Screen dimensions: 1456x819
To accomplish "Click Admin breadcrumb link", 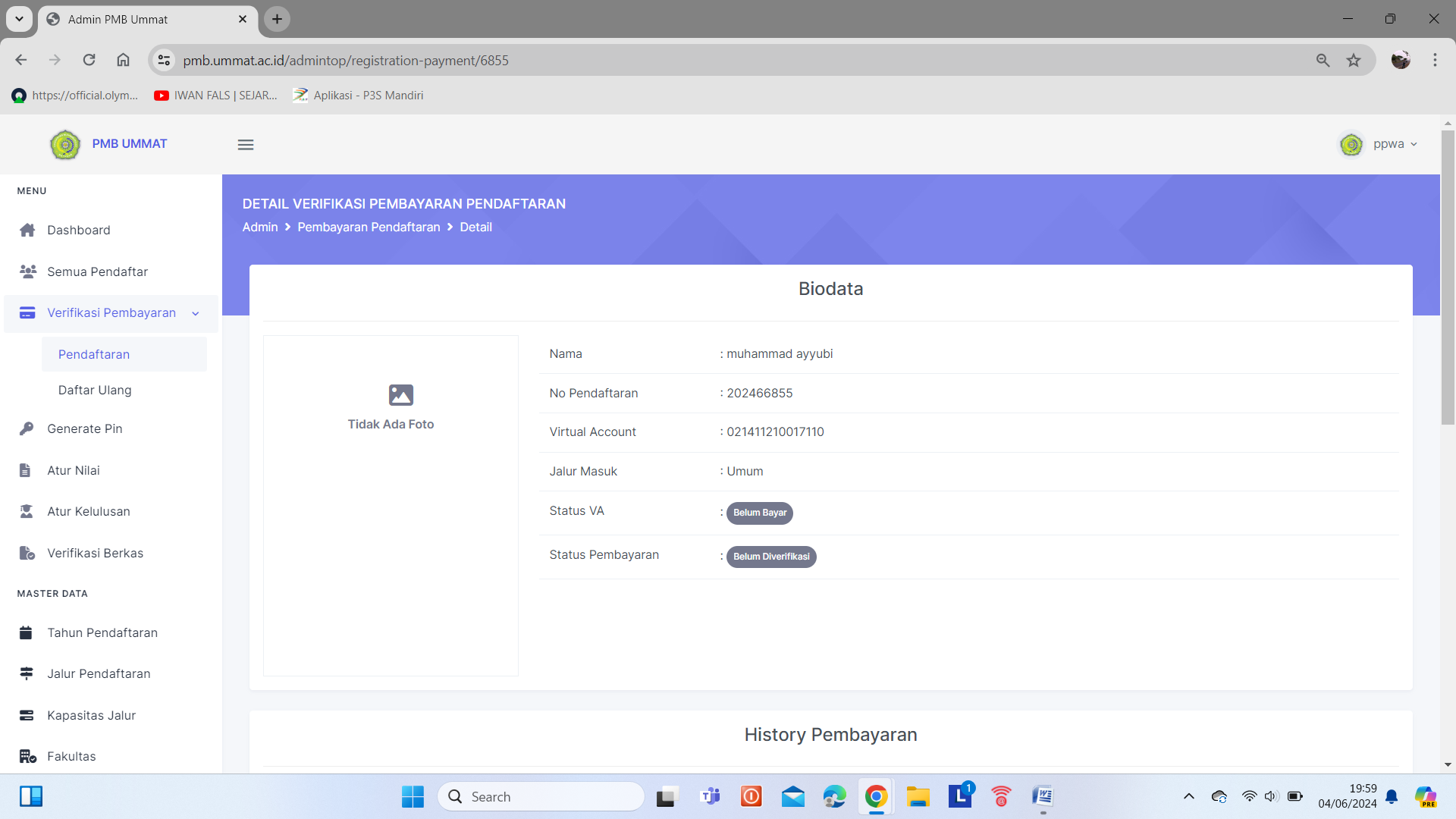I will (x=260, y=227).
